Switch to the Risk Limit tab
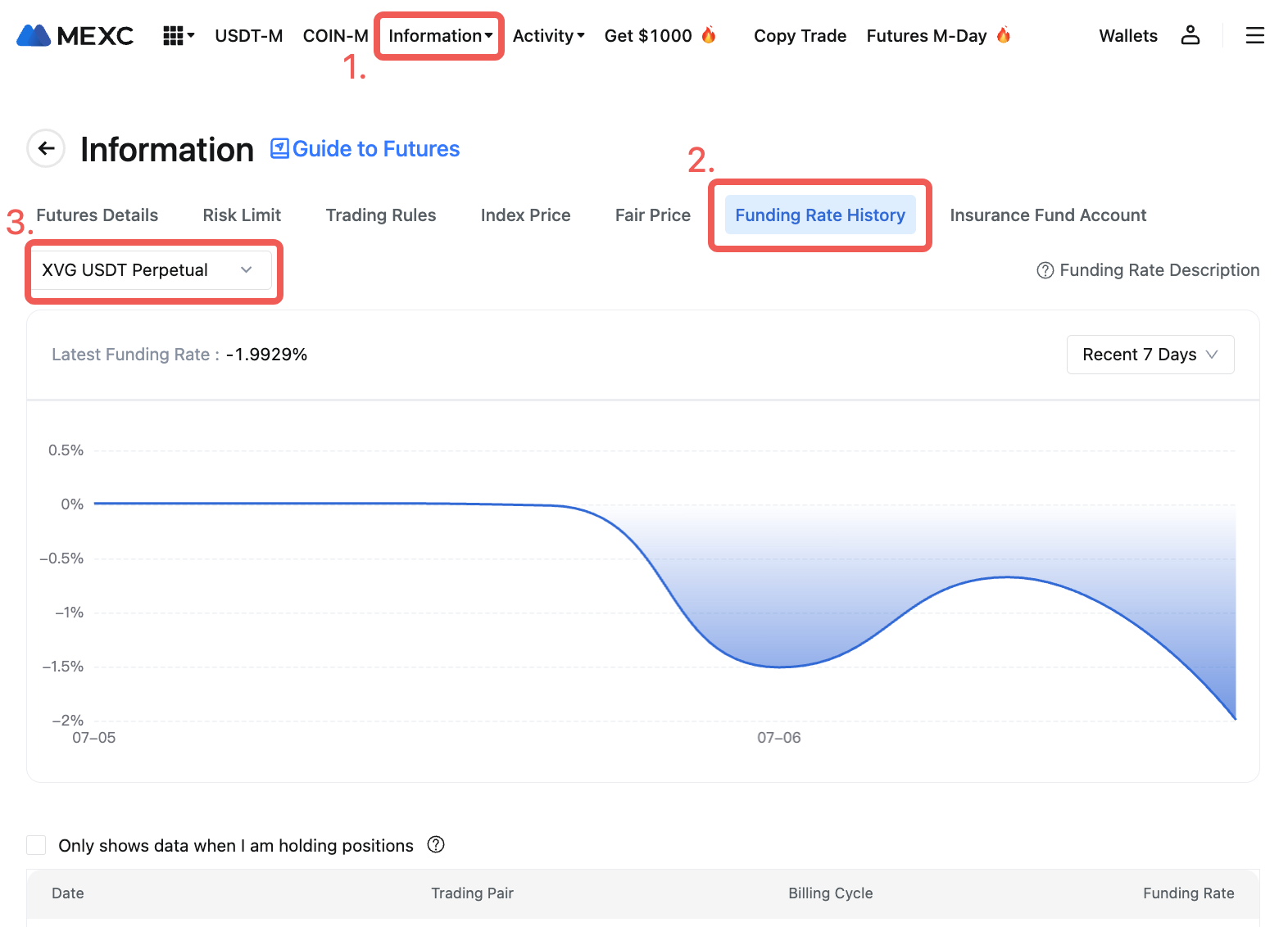This screenshot has height=927, width=1288. [x=242, y=215]
